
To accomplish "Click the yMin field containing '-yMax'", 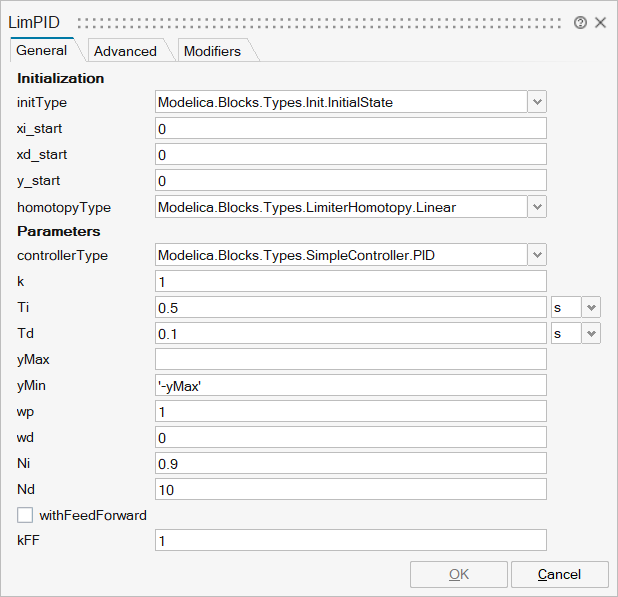I will (350, 385).
